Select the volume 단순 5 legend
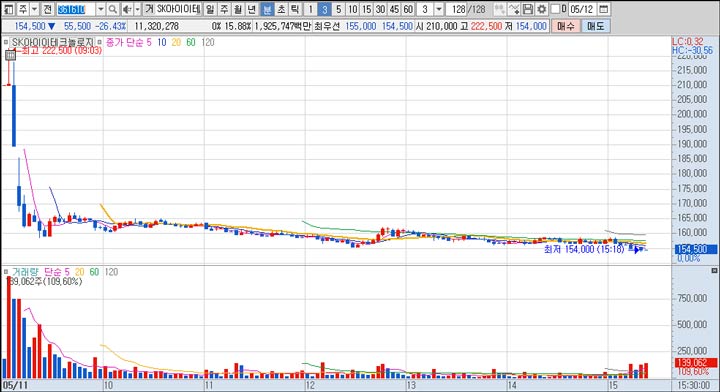This screenshot has width=720, height=392. (x=56, y=272)
